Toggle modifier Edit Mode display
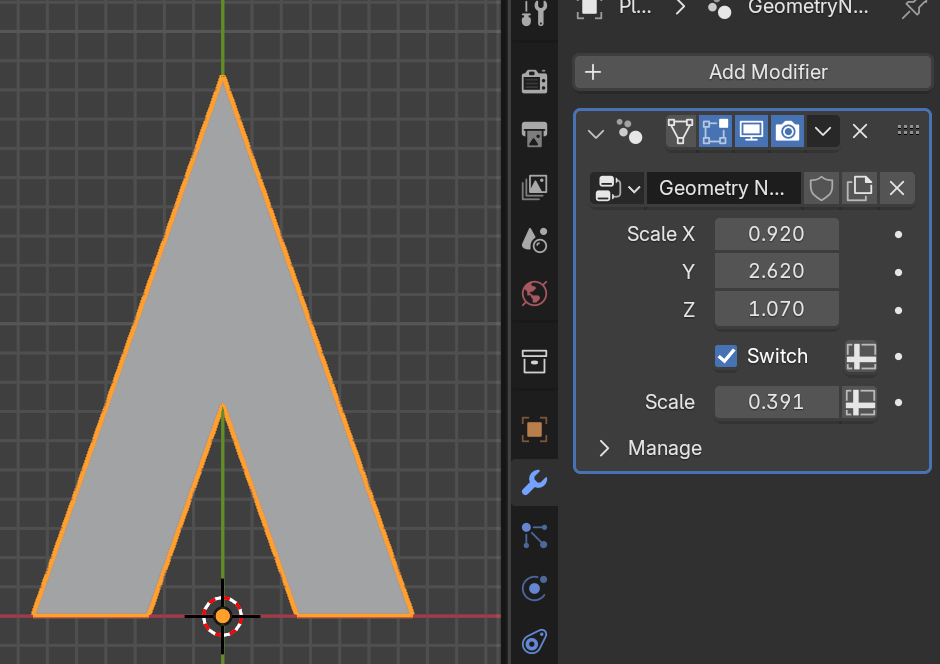 [x=715, y=131]
